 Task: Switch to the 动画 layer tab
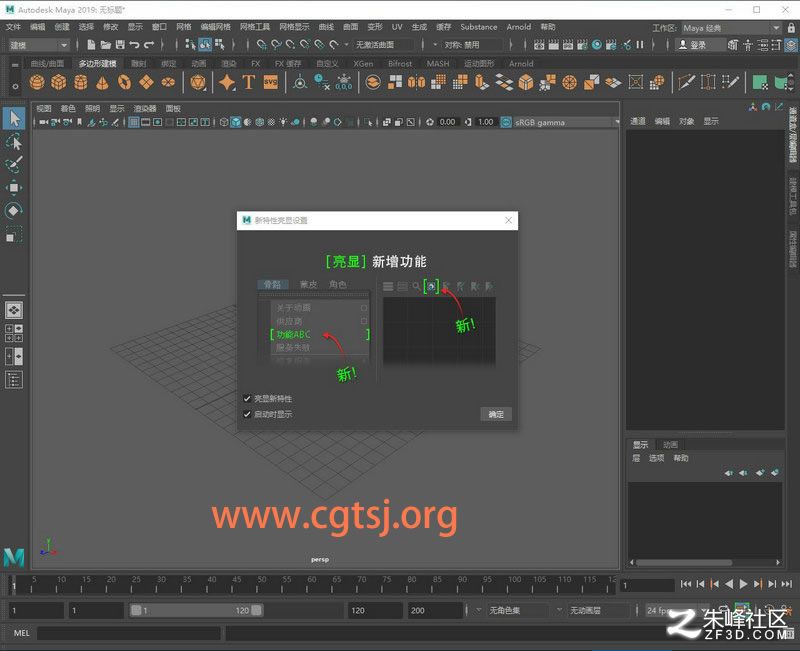click(x=670, y=444)
